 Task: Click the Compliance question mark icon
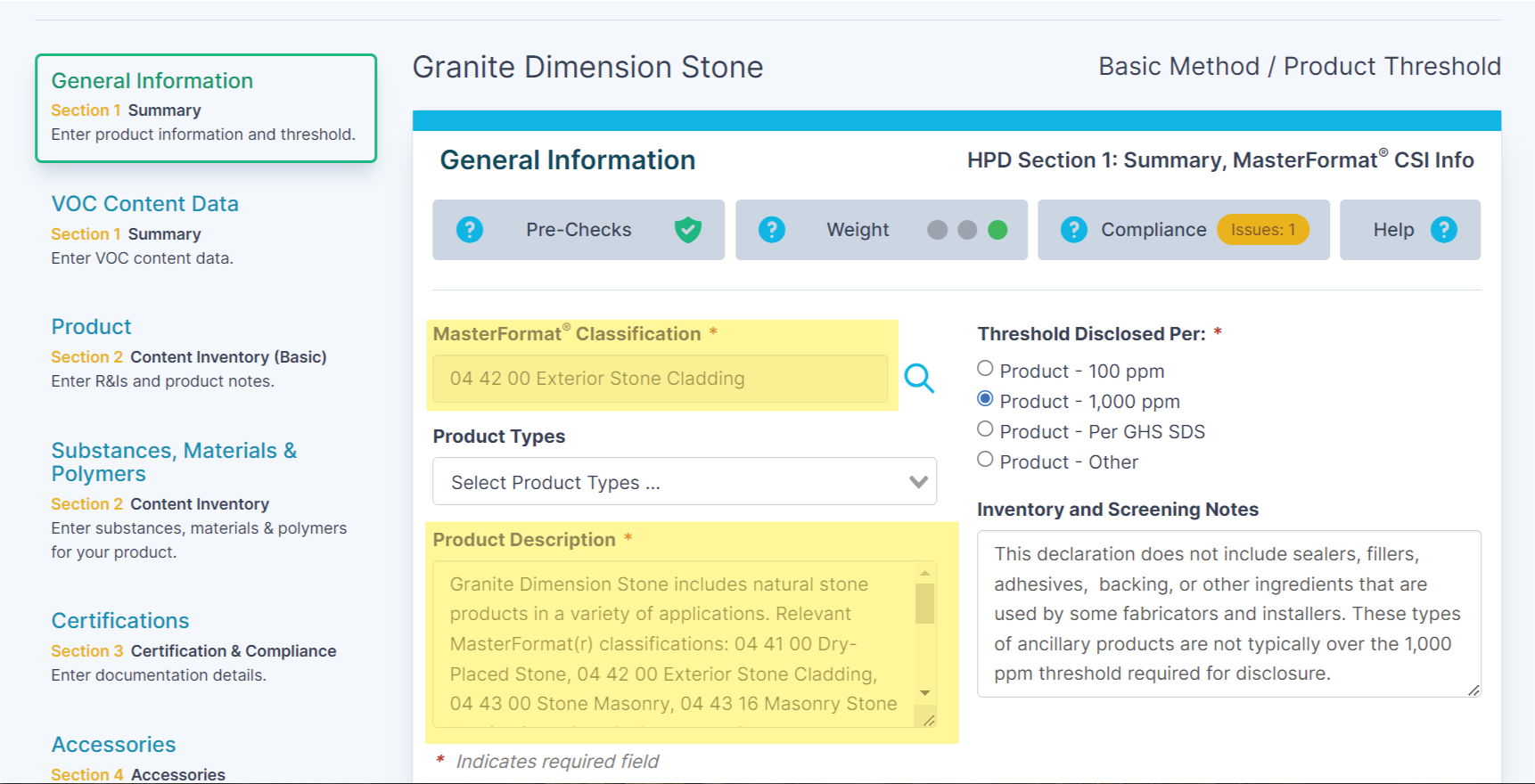point(1073,230)
